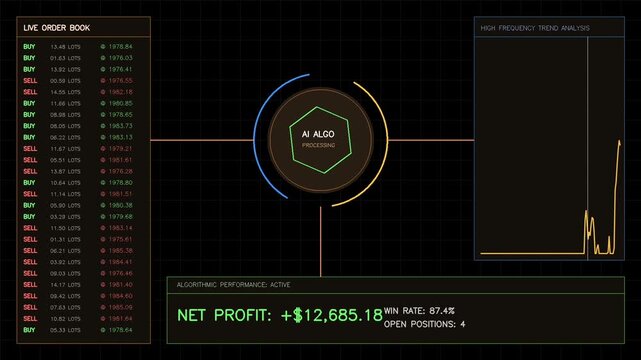The image size is (641, 360).
Task: Click the @ marker on the 14.55 LOTS row
Action: click(x=103, y=92)
